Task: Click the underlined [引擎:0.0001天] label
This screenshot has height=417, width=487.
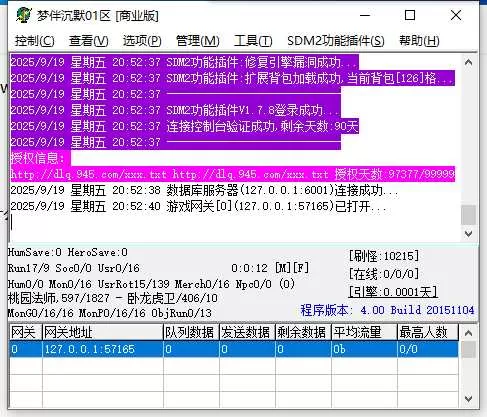Action: tap(393, 292)
